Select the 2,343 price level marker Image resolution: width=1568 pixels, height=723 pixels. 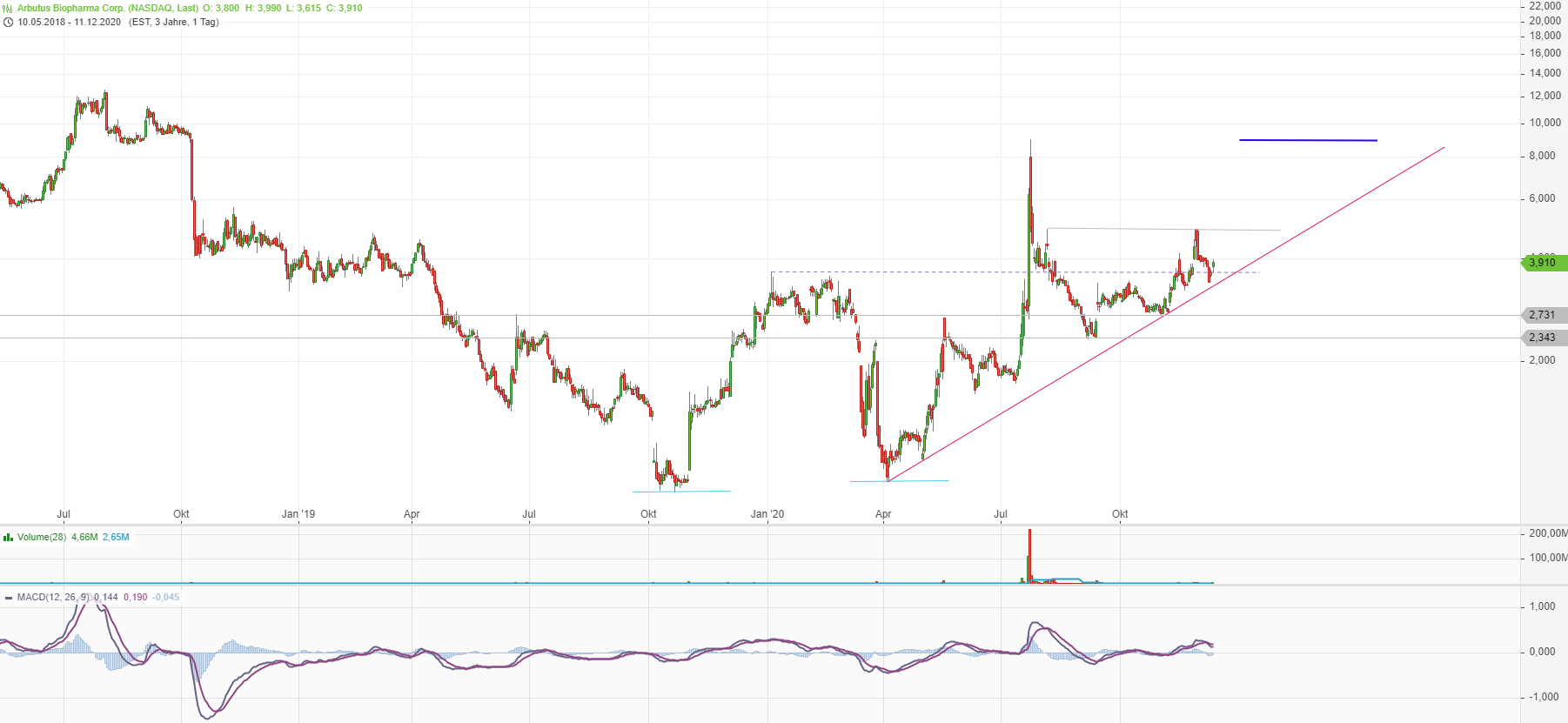[1542, 338]
